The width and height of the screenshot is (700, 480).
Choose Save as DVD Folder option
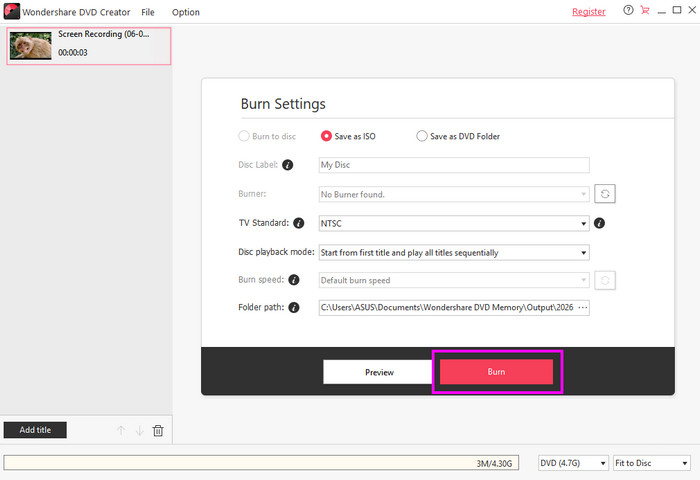[x=458, y=136]
